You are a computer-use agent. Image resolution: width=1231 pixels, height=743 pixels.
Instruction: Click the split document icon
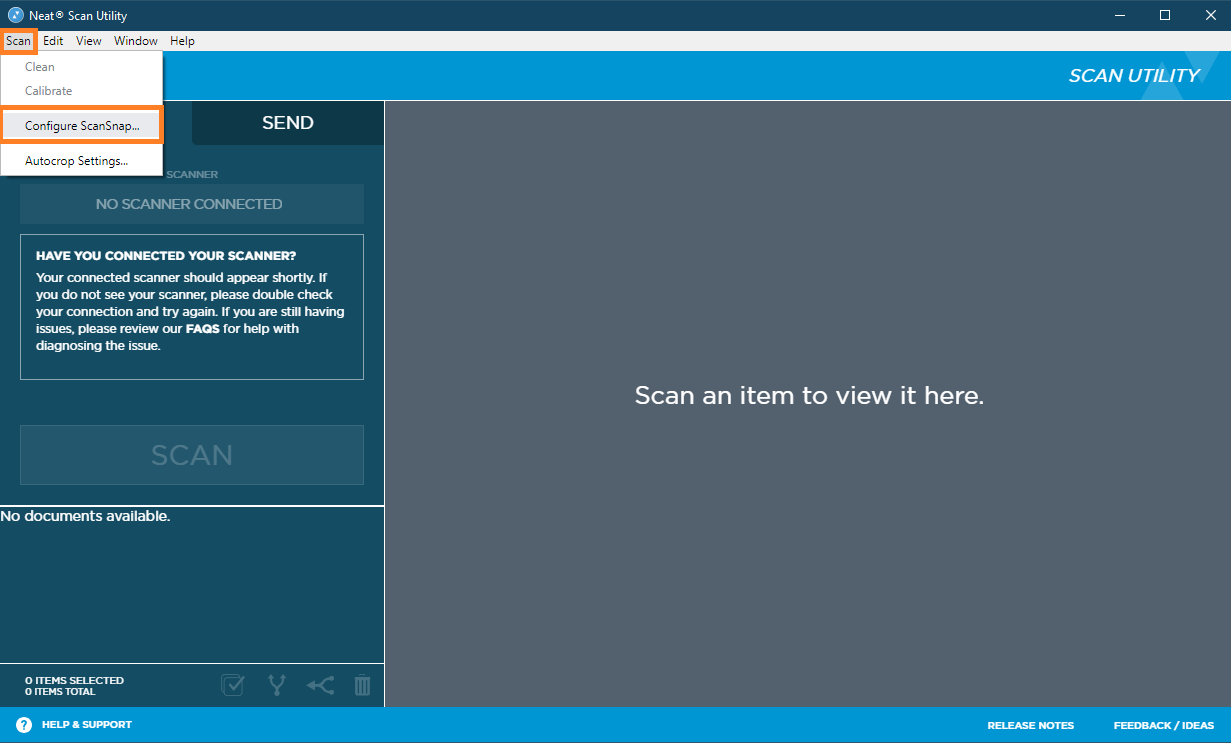277,685
